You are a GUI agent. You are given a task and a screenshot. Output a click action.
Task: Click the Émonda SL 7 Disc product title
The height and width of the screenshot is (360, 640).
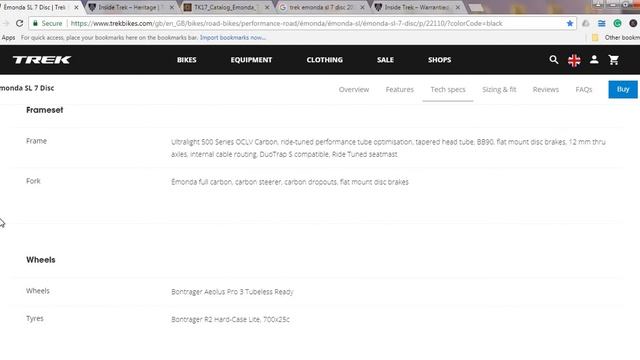pos(27,88)
